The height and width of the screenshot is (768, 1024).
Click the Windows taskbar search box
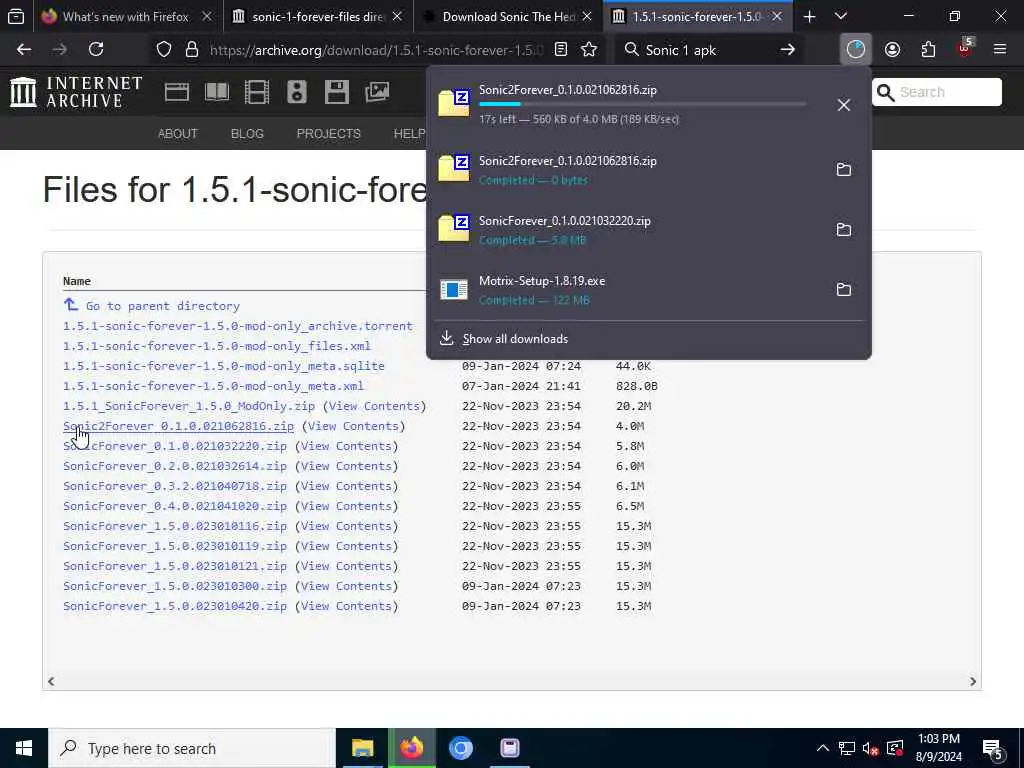pyautogui.click(x=191, y=748)
